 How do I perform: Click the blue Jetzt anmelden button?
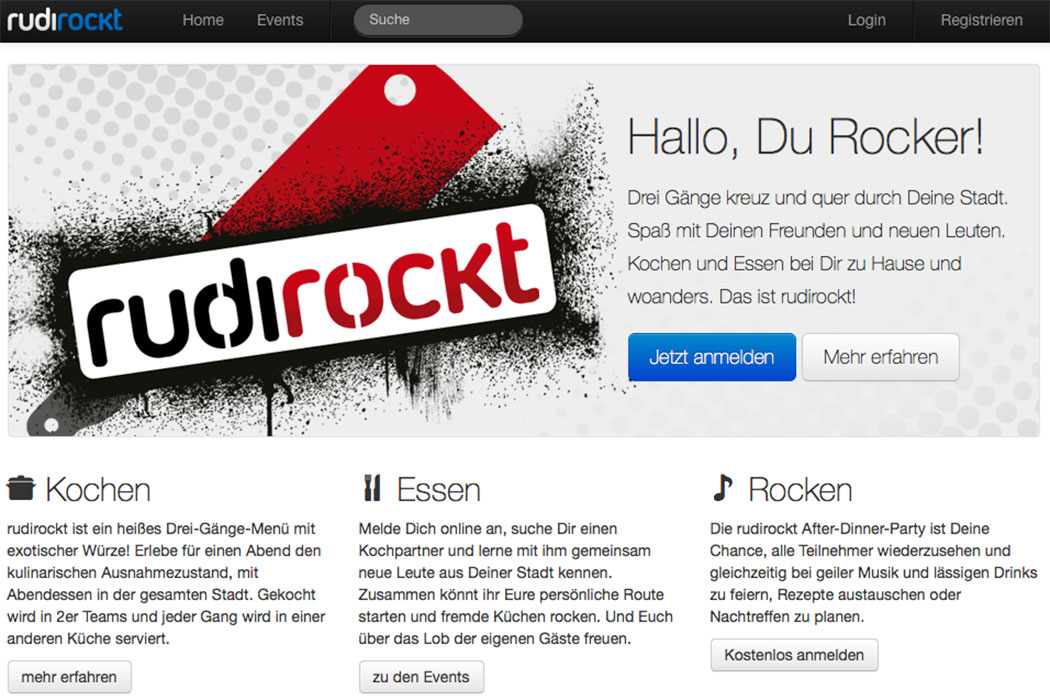712,357
